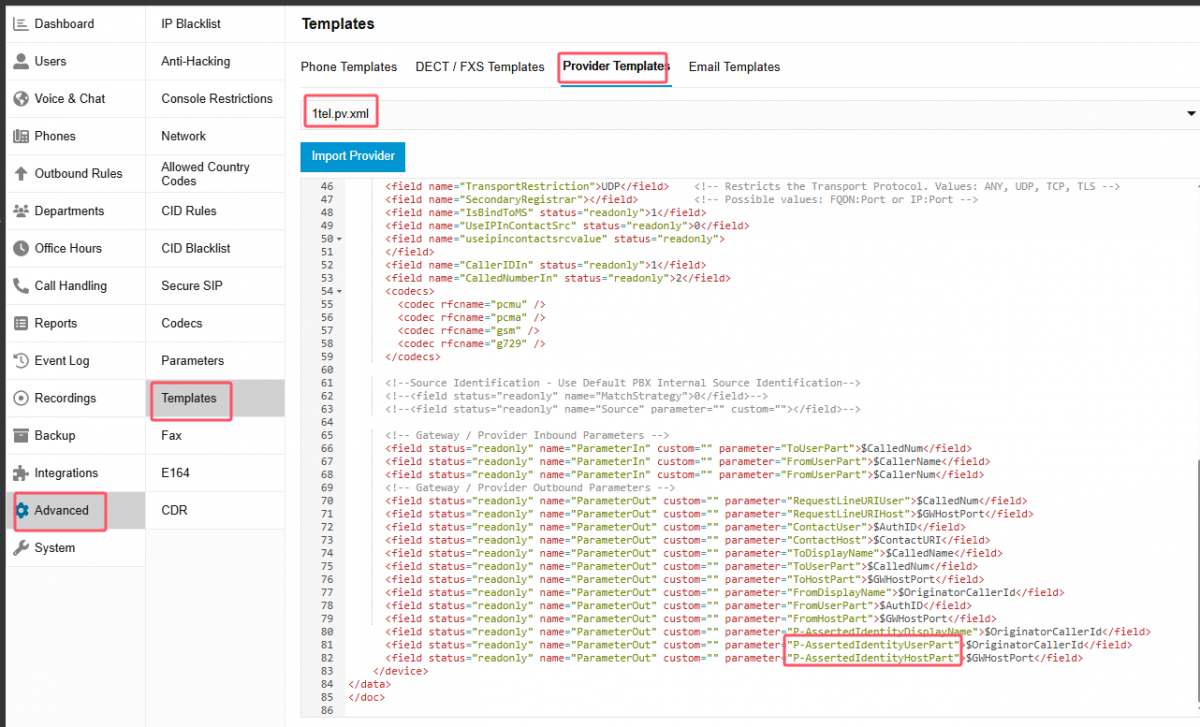This screenshot has height=727, width=1200.
Task: Open Voice & Chat globe icon
Action: [x=21, y=98]
